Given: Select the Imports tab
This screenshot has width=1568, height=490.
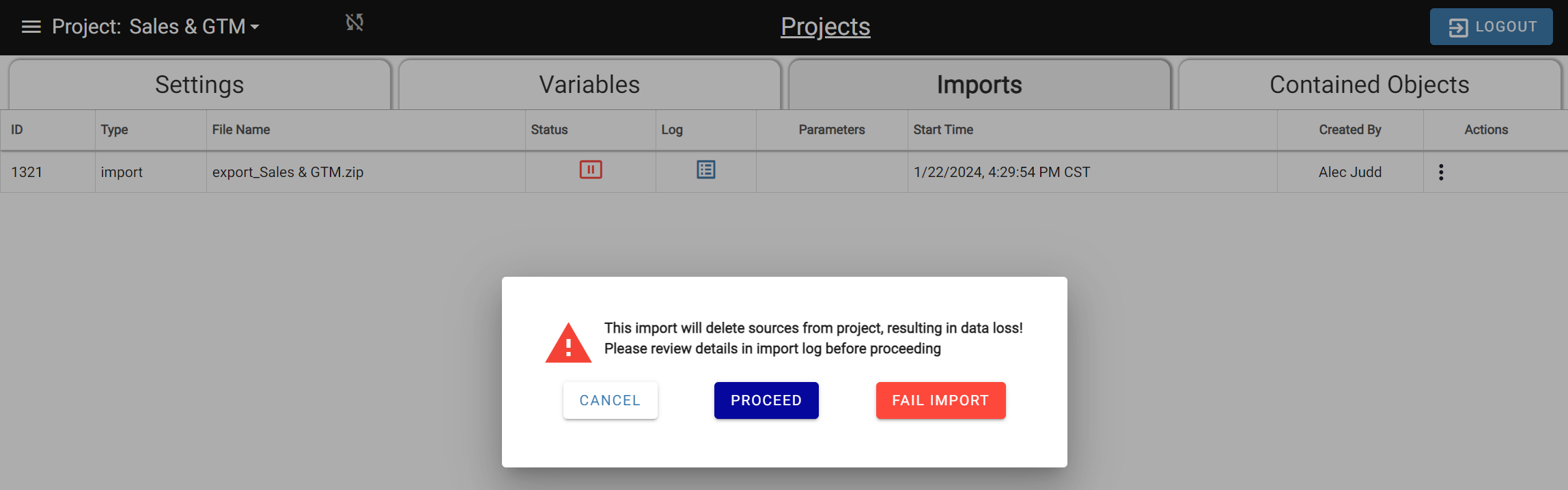Looking at the screenshot, I should click(979, 85).
